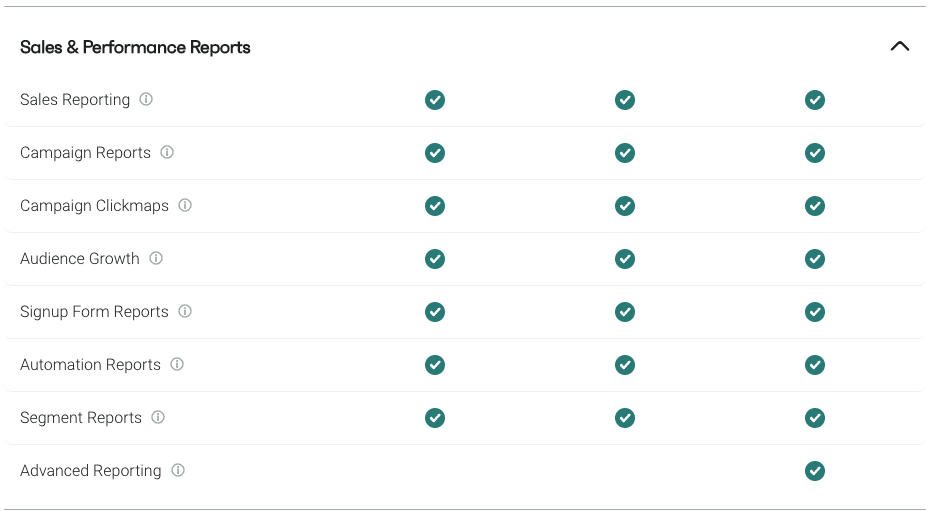The image size is (934, 518).
Task: Click info icon next to Sales Reporting
Action: click(x=146, y=99)
